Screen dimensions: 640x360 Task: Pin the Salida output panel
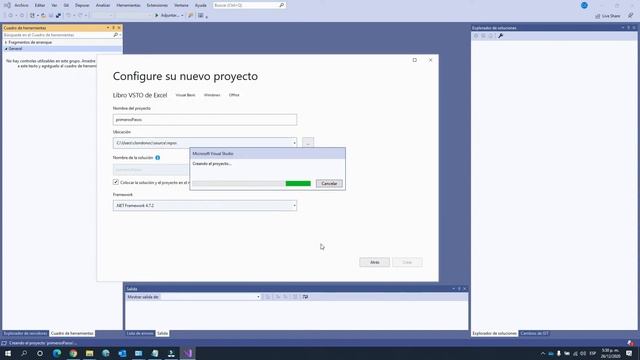tap(459, 289)
